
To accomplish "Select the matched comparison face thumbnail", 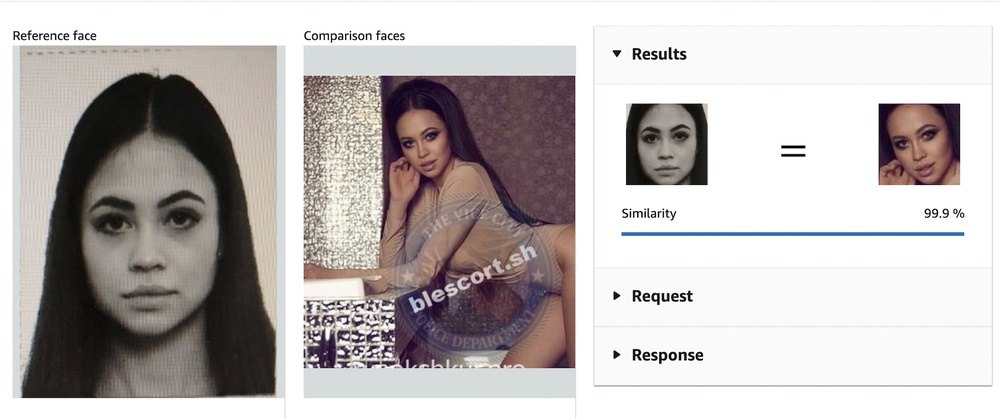I will (919, 144).
